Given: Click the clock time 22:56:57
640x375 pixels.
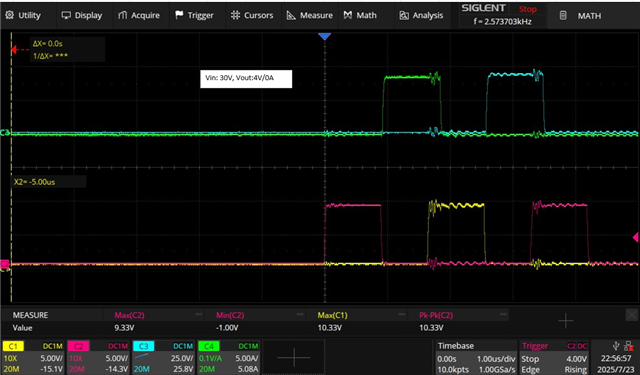Looking at the screenshot, I should coord(616,358).
